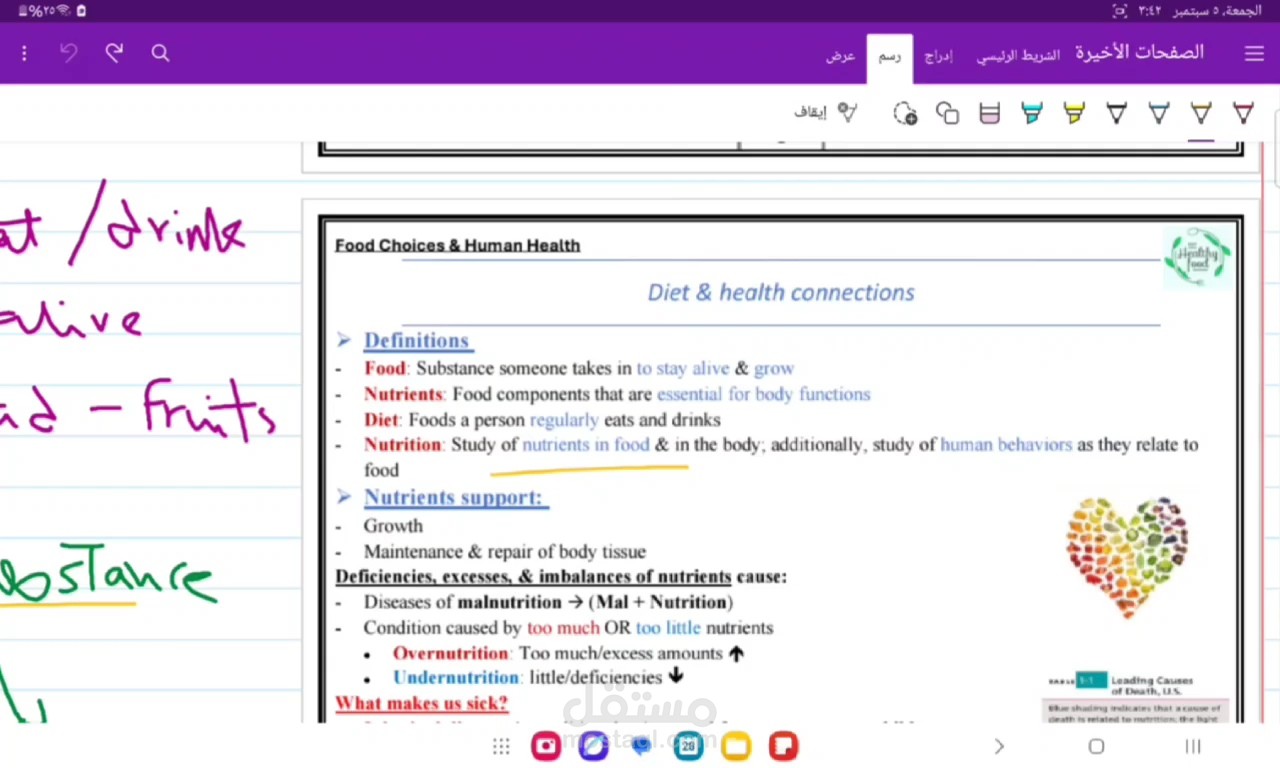
Task: Open the search magnifier
Action: coord(160,53)
